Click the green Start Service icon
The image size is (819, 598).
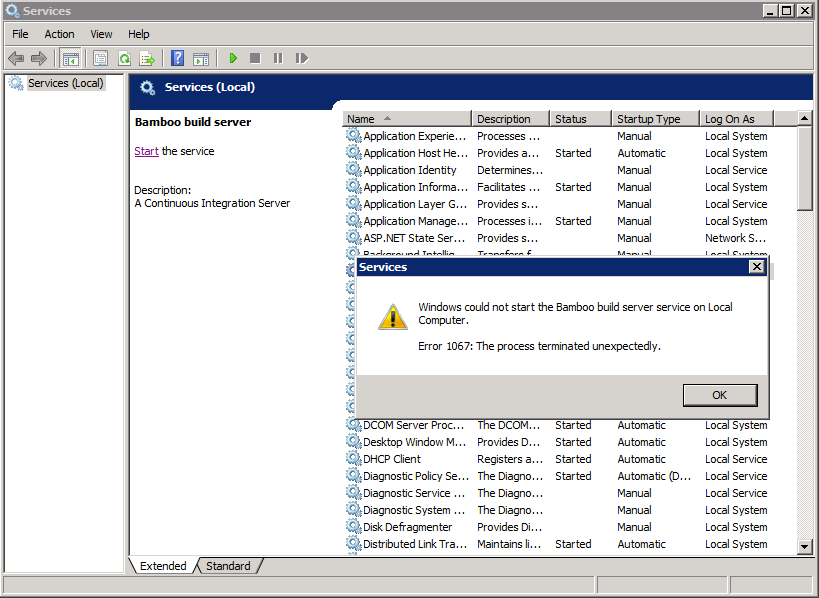[233, 58]
